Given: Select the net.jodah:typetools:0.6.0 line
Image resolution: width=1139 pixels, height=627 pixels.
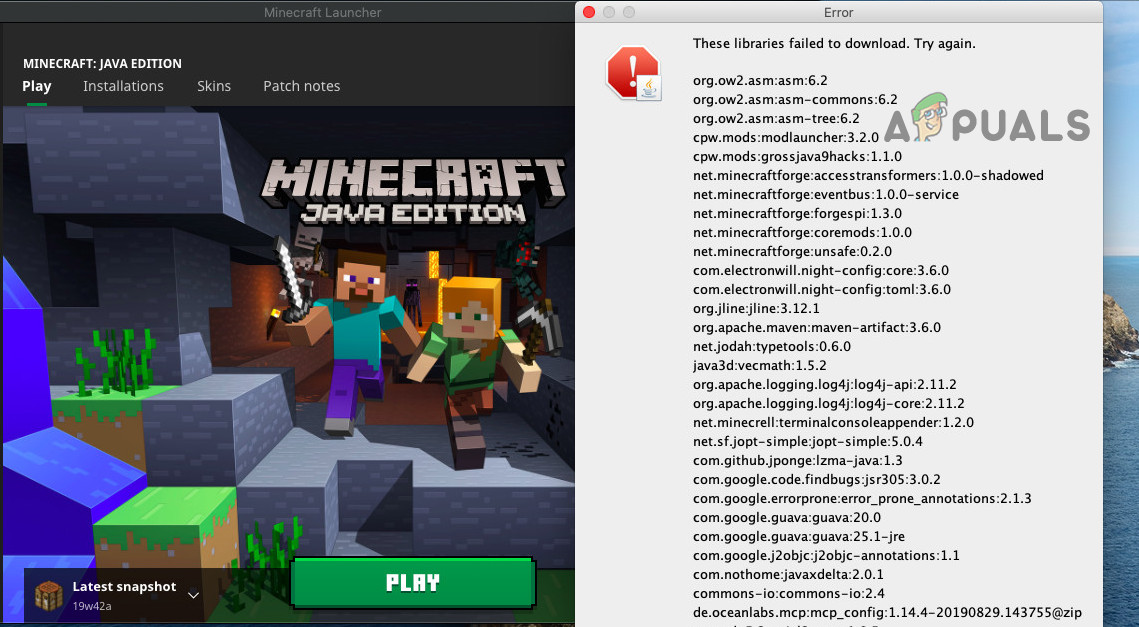Looking at the screenshot, I should 771,347.
